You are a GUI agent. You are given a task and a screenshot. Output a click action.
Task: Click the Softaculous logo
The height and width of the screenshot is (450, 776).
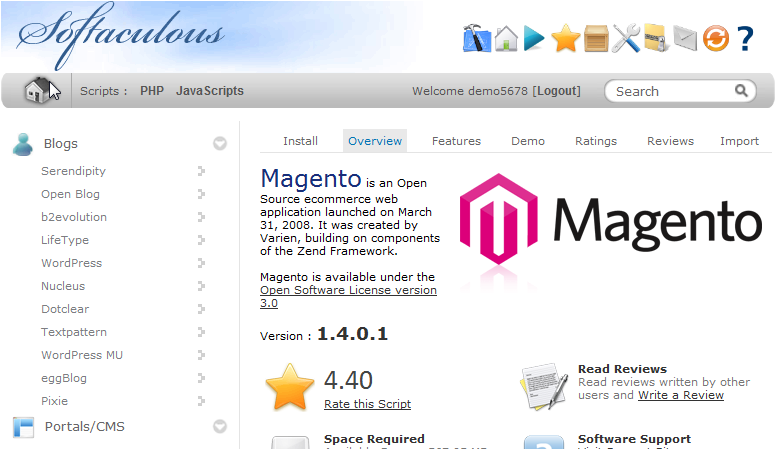pos(120,36)
